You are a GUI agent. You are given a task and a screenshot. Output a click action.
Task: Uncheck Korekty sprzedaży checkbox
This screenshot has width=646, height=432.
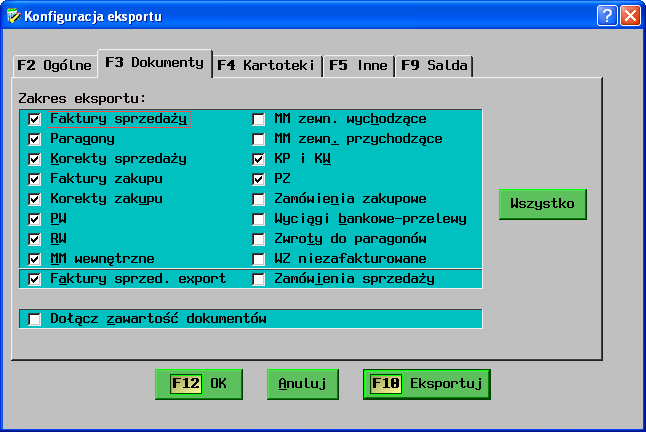(34, 159)
